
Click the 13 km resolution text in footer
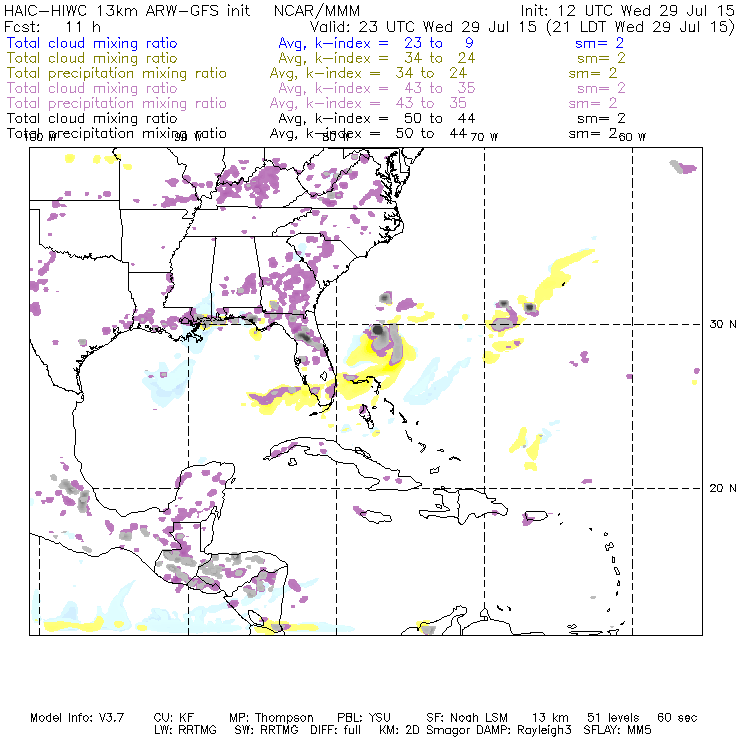[x=550, y=718]
